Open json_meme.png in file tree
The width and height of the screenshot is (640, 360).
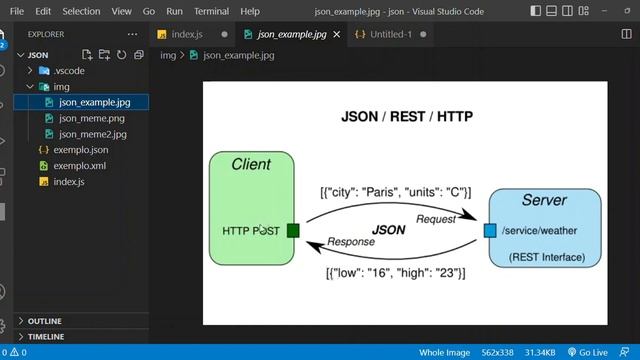(82, 118)
